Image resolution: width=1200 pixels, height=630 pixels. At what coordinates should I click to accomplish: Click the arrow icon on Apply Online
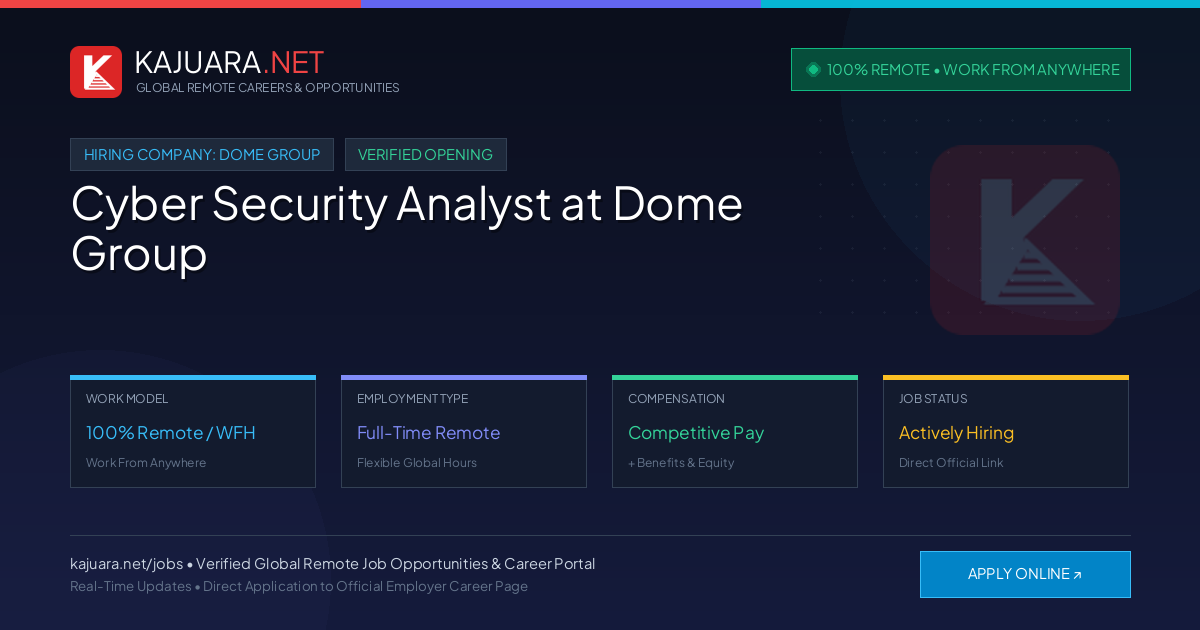pos(1077,575)
